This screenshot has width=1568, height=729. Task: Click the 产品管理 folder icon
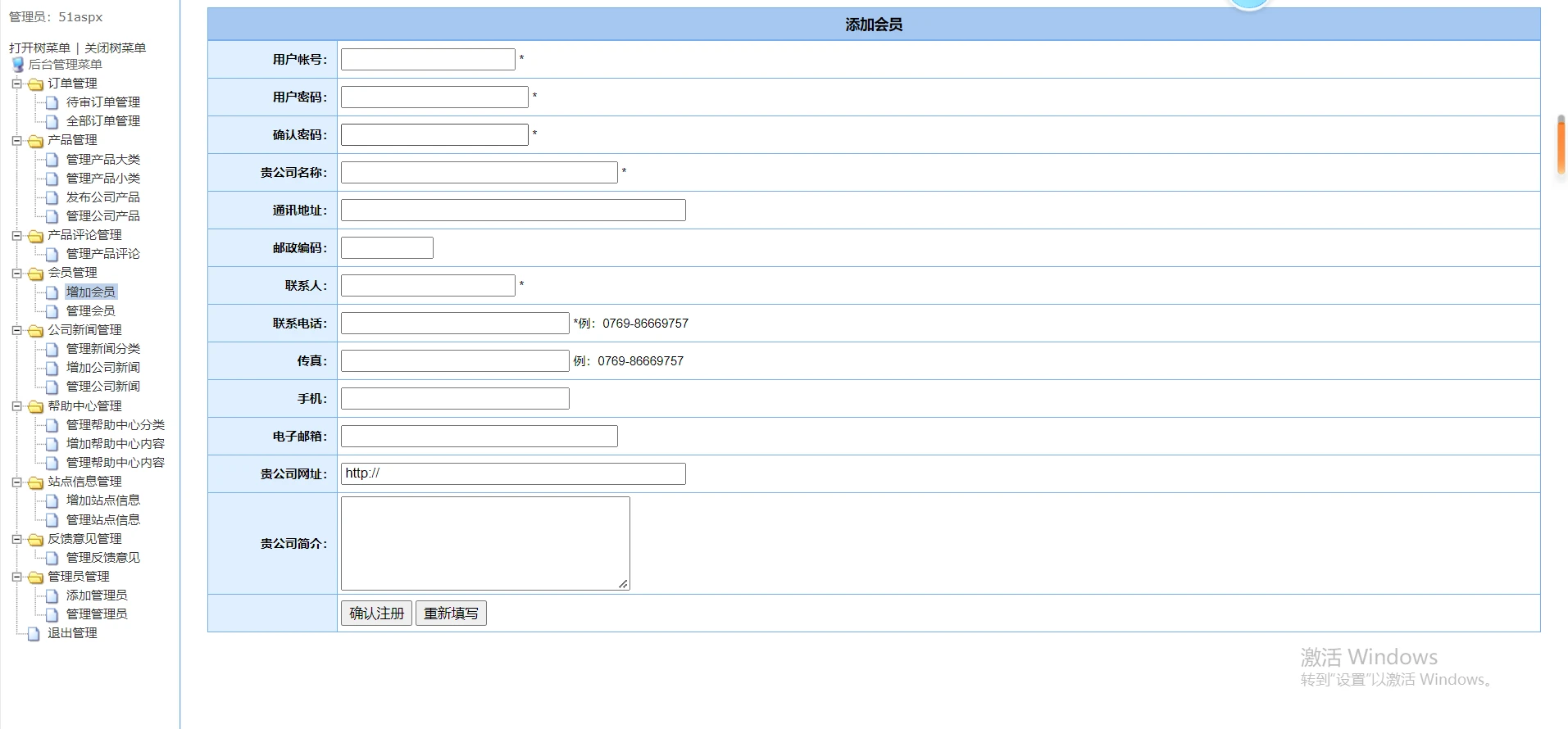[x=35, y=141]
